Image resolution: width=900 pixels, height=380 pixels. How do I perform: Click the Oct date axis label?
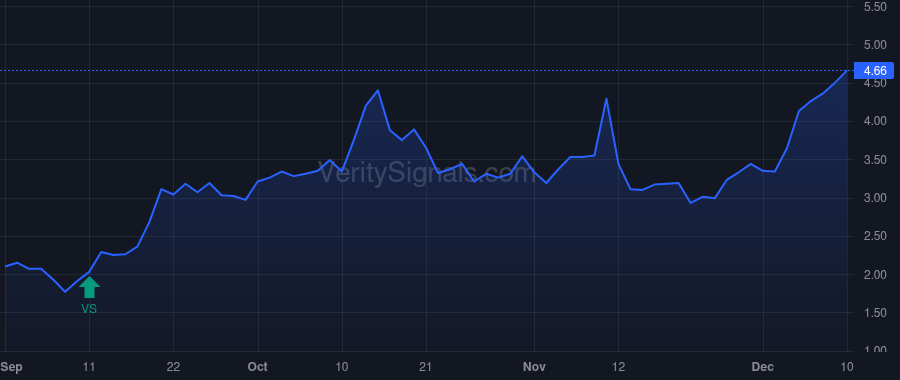[258, 367]
